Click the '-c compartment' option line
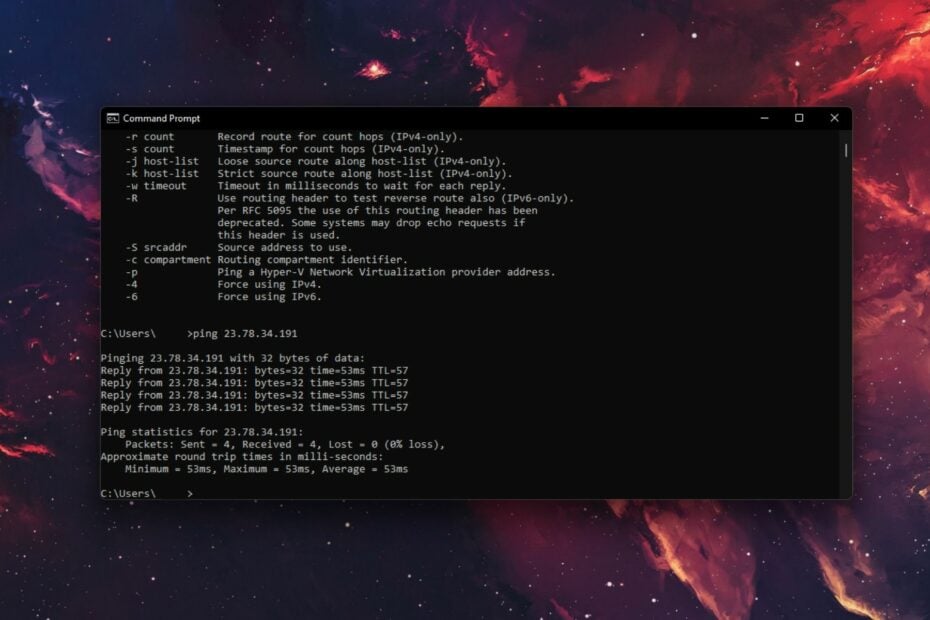 point(266,260)
